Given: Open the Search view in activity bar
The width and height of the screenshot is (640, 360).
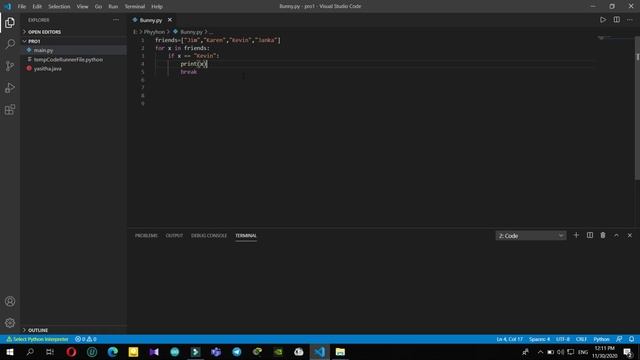Looking at the screenshot, I should [x=10, y=44].
